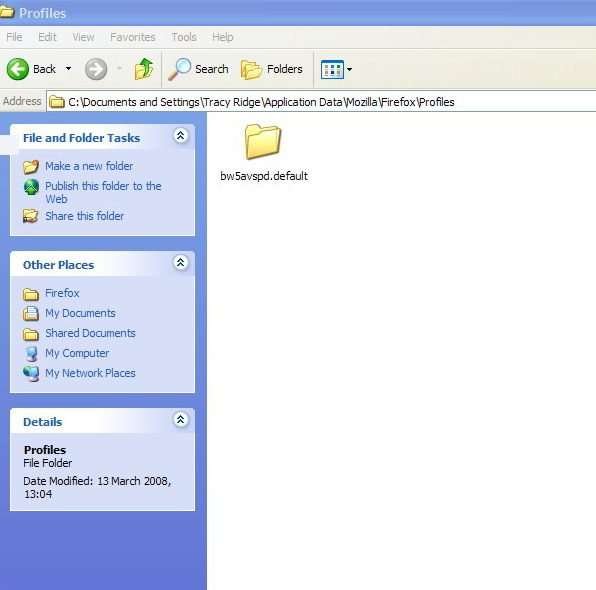Click Share this folder link
The height and width of the screenshot is (590, 596).
coord(84,216)
